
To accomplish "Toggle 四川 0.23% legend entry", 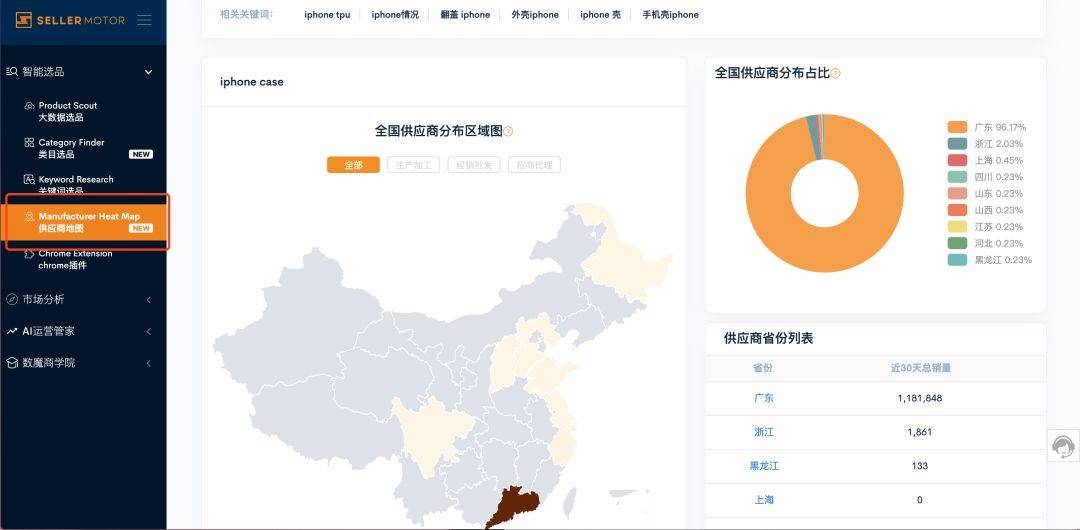I will (x=986, y=177).
